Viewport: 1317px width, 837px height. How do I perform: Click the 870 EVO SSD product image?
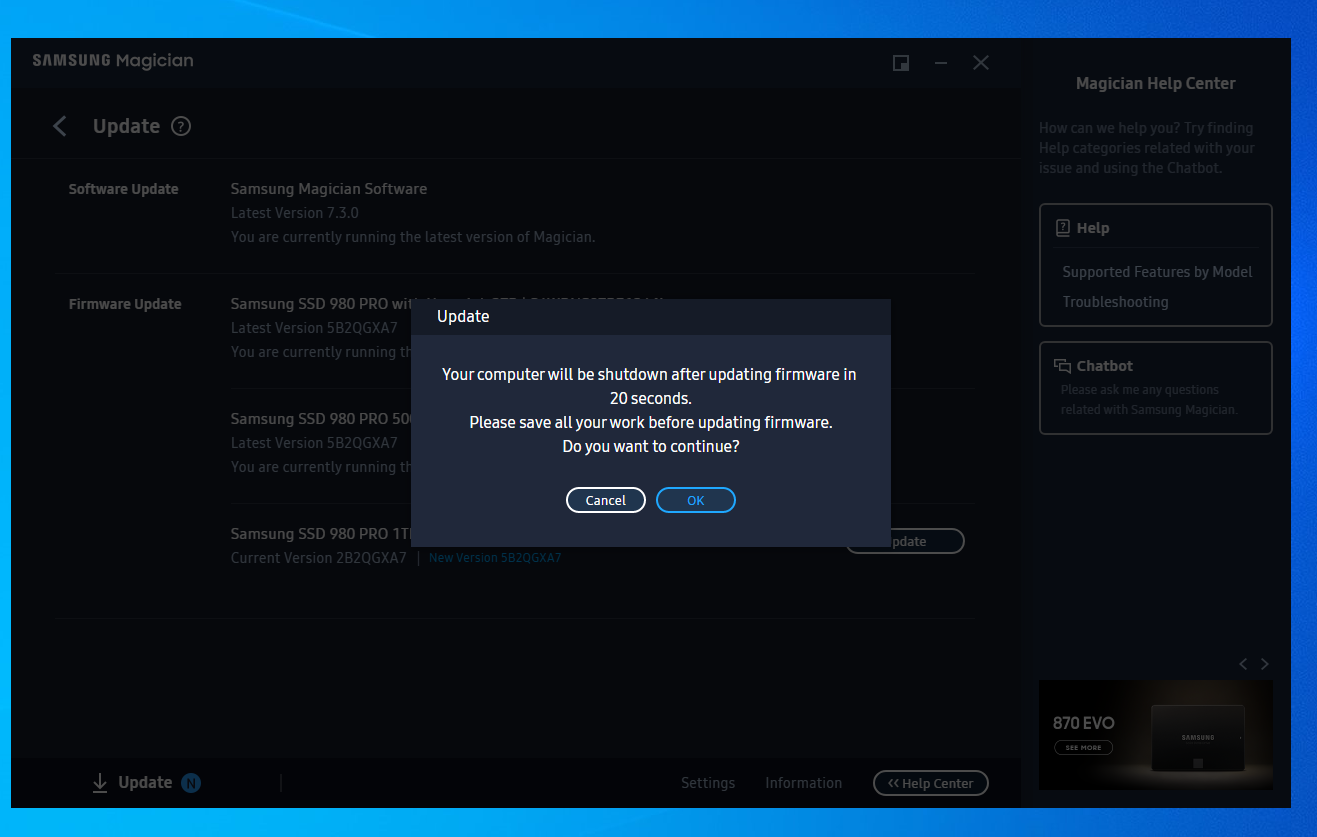[x=1198, y=737]
